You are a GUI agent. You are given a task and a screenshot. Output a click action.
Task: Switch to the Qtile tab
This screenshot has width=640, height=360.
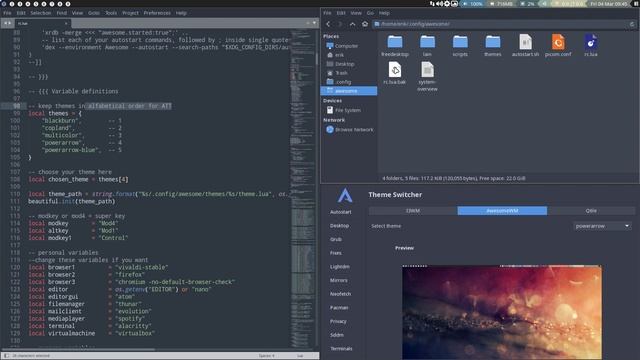coord(591,211)
